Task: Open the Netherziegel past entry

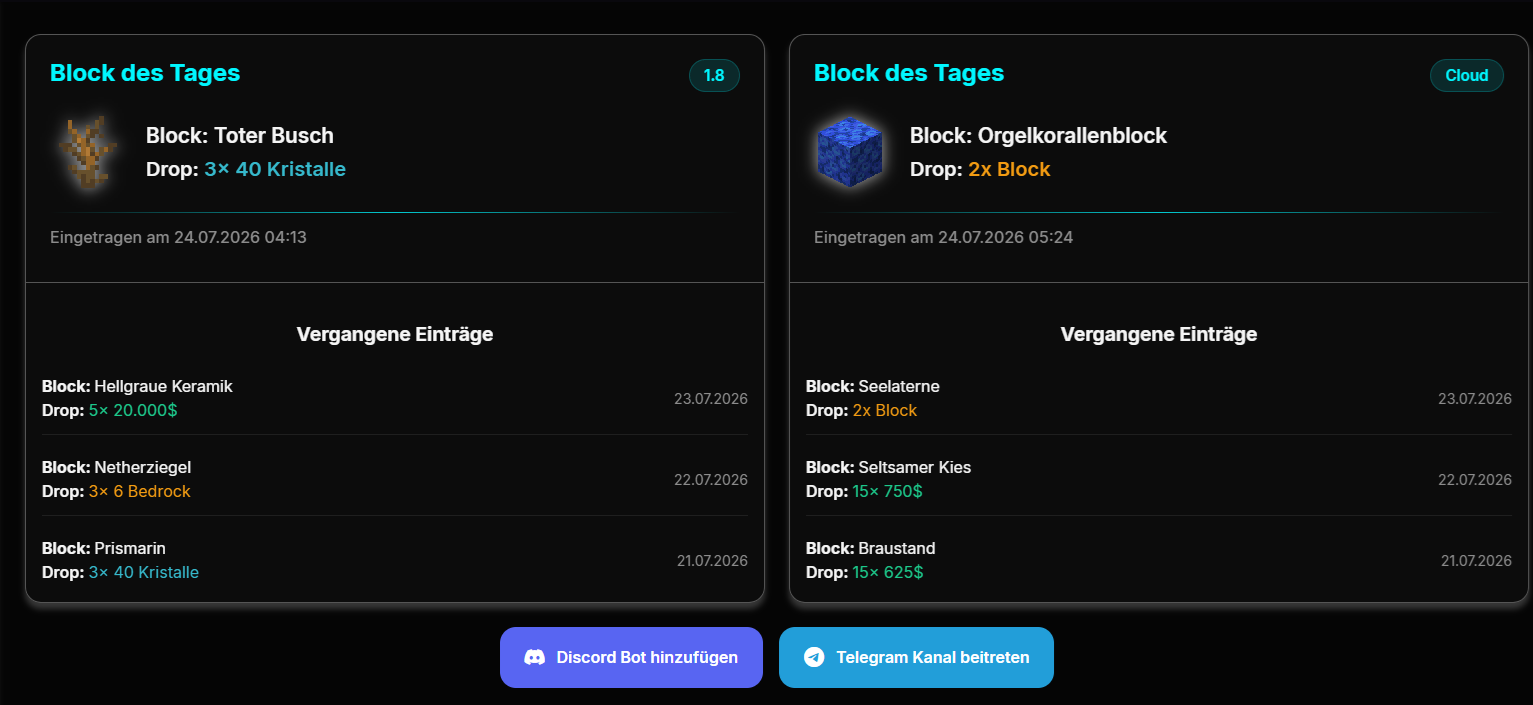Action: (395, 479)
